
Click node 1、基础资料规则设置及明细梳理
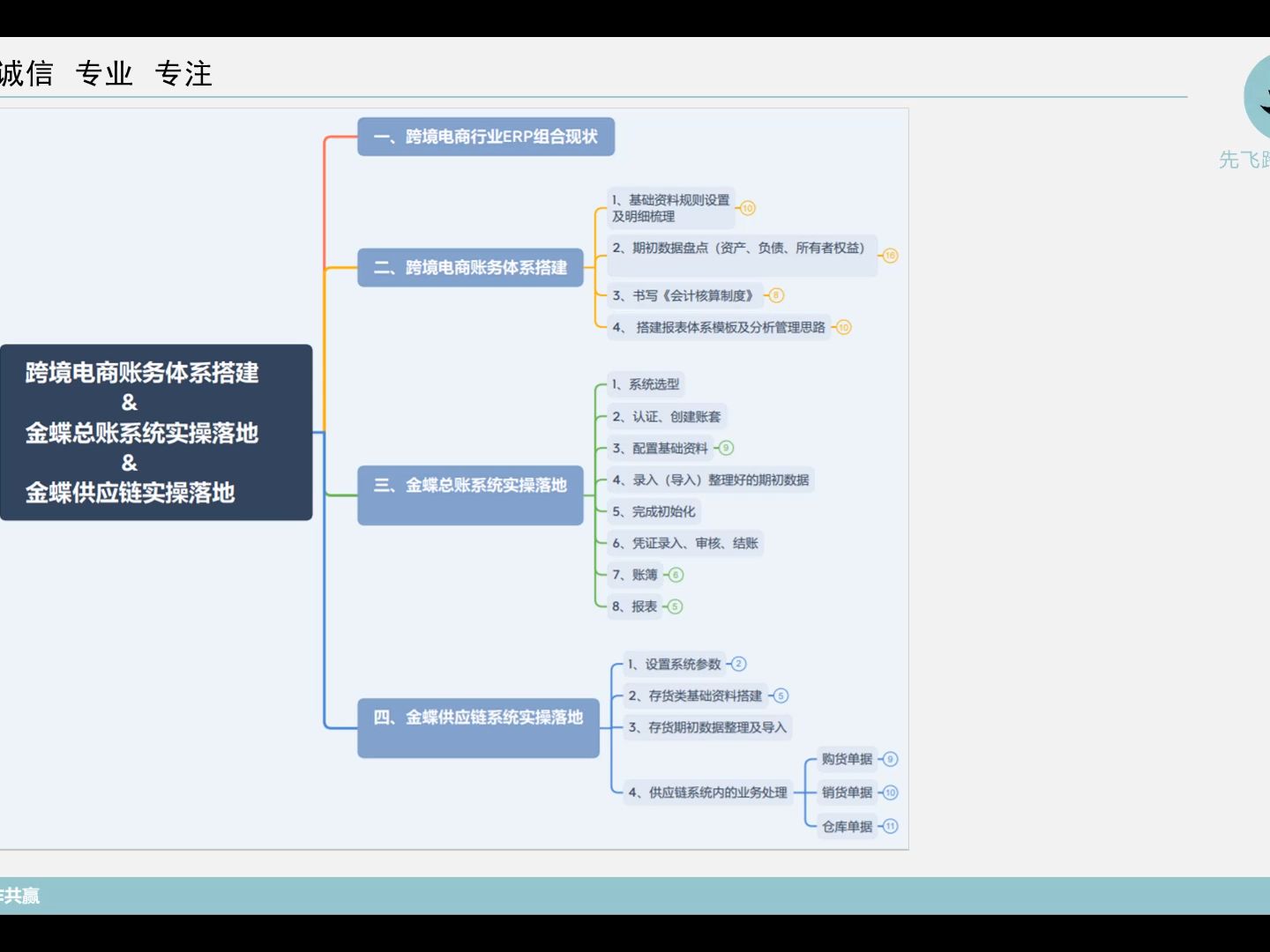[x=671, y=208]
